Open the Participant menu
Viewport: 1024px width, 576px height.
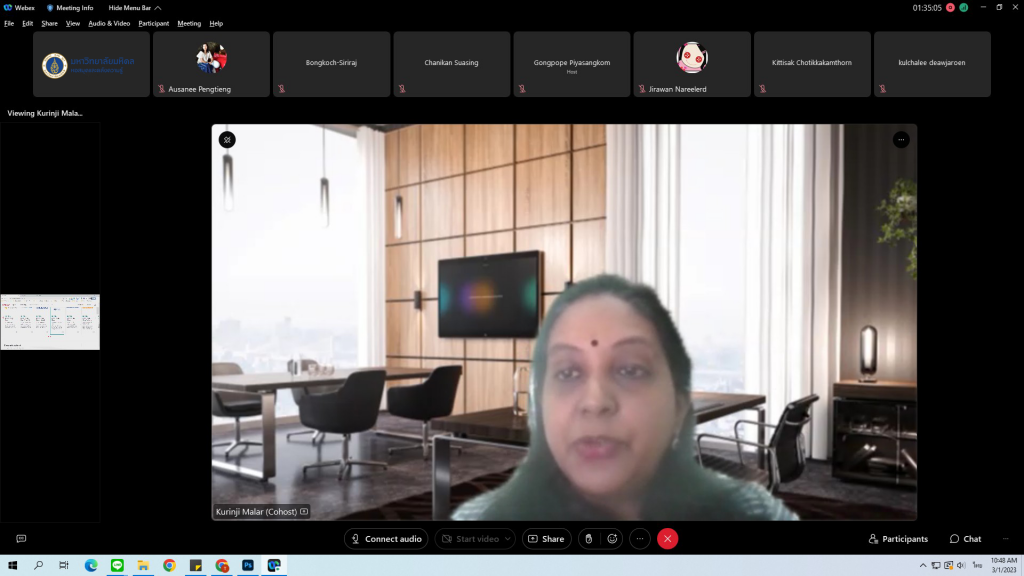[x=153, y=23]
